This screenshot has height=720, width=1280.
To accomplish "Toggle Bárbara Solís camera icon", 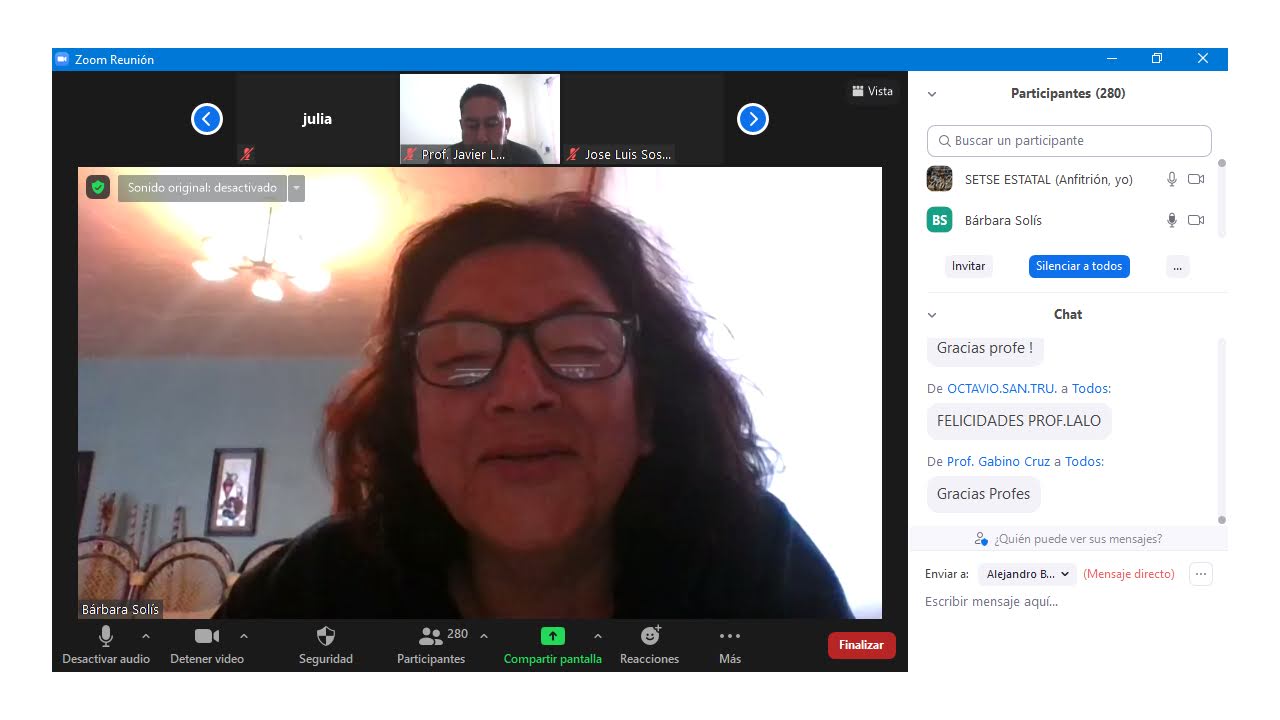I will 1196,220.
